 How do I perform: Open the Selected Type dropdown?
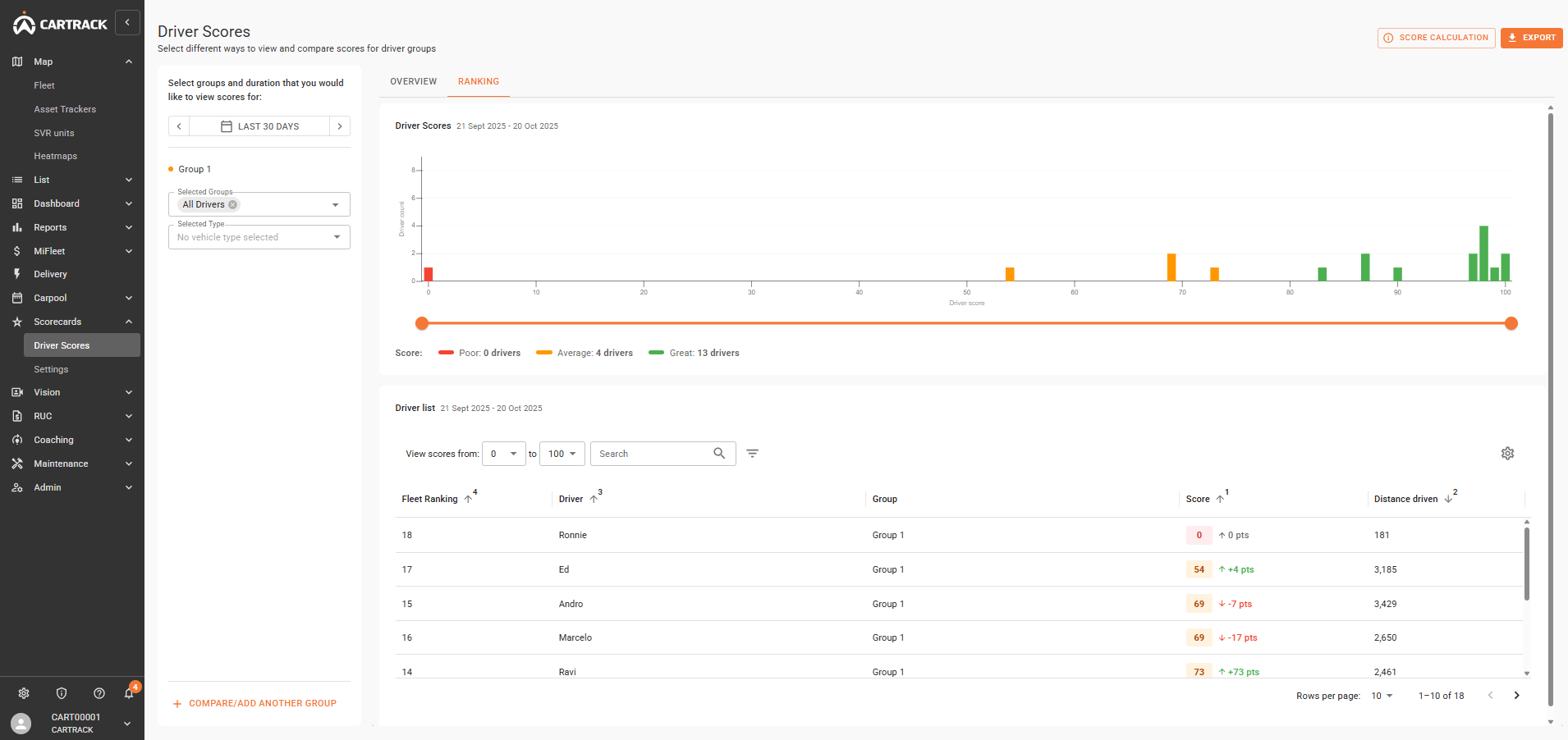[259, 236]
